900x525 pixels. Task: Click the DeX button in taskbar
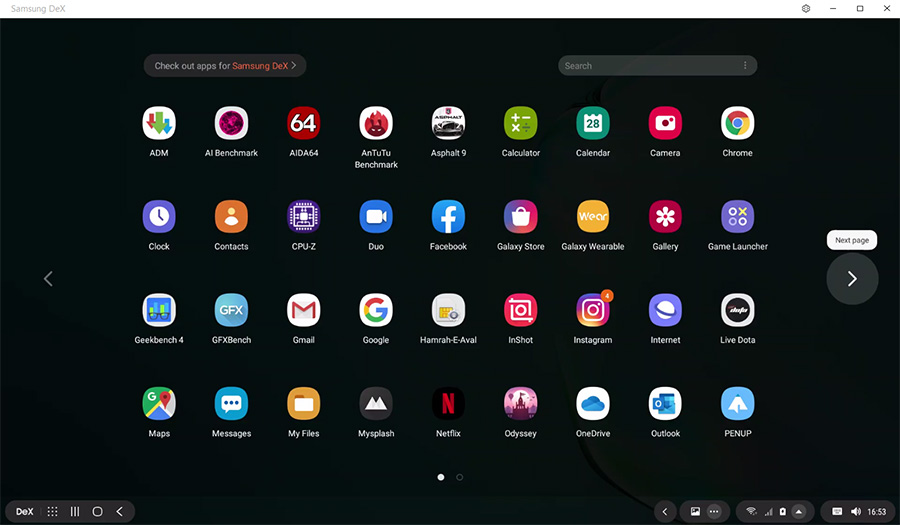point(24,511)
